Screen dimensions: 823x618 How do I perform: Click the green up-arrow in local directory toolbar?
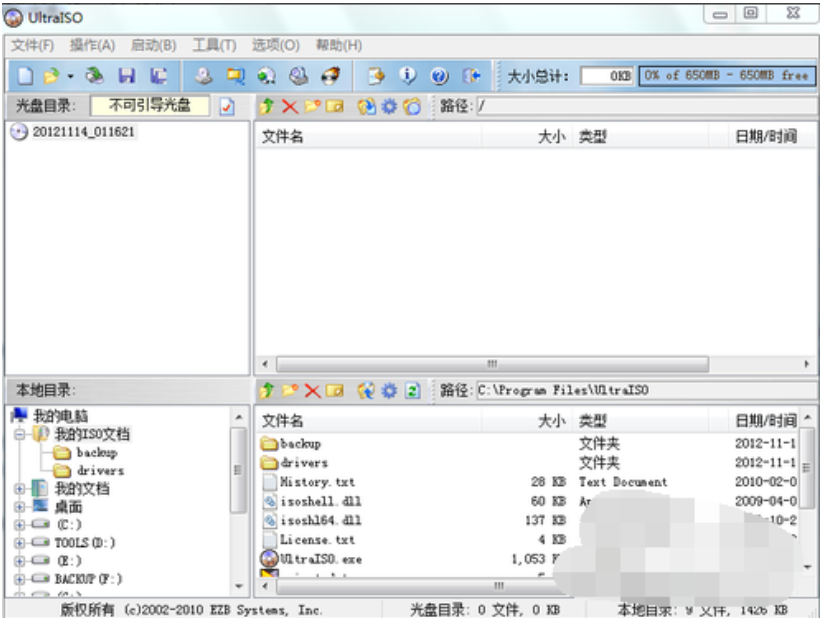point(267,390)
